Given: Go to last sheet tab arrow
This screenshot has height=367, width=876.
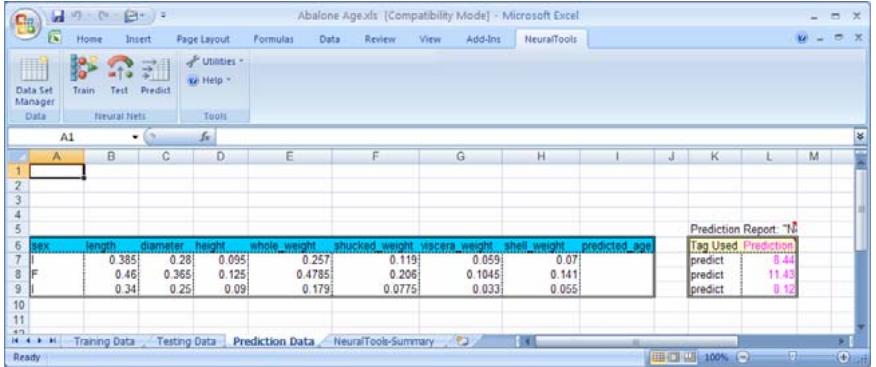Looking at the screenshot, I should pyautogui.click(x=53, y=341).
